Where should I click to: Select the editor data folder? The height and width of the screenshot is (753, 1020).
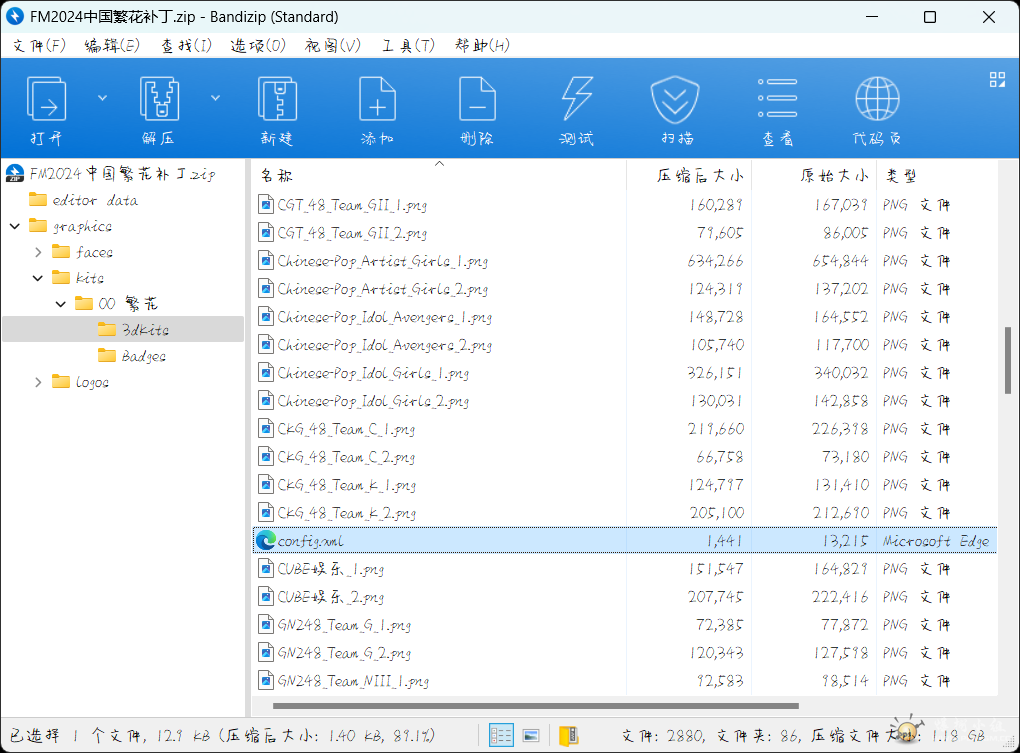(95, 200)
